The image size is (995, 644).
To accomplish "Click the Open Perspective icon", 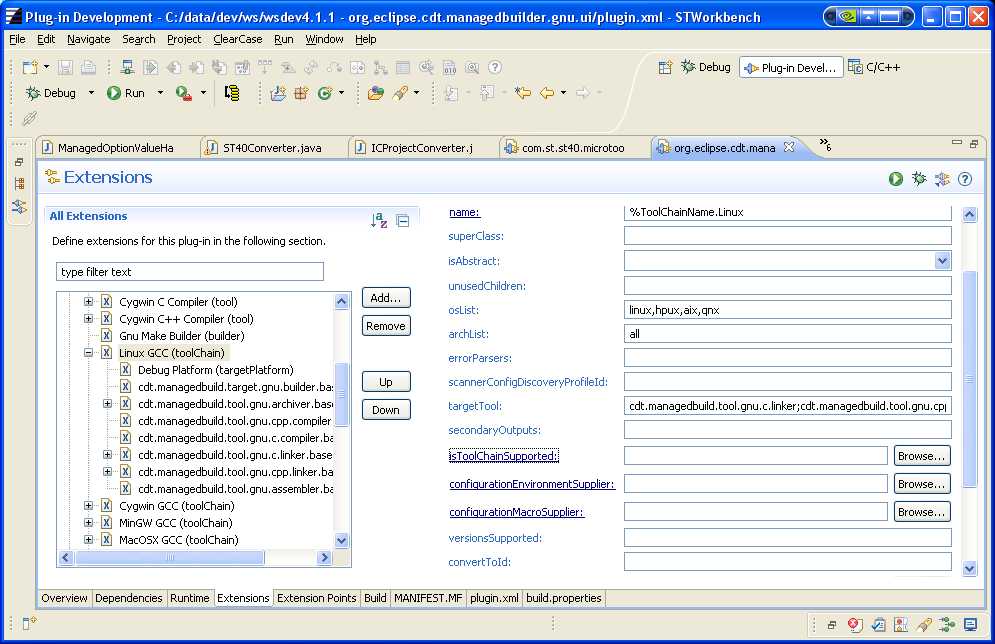I will click(665, 67).
